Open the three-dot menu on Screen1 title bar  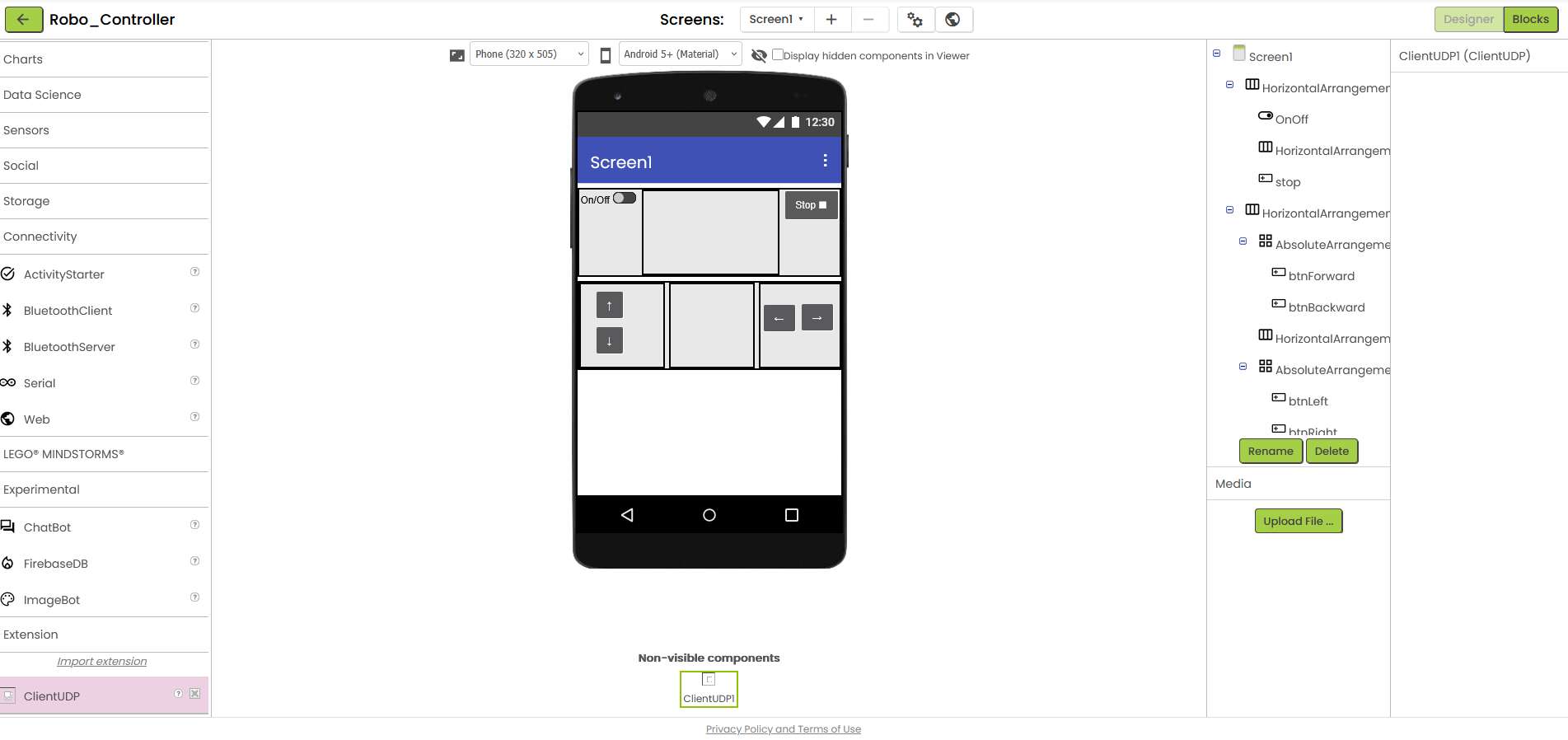[825, 161]
